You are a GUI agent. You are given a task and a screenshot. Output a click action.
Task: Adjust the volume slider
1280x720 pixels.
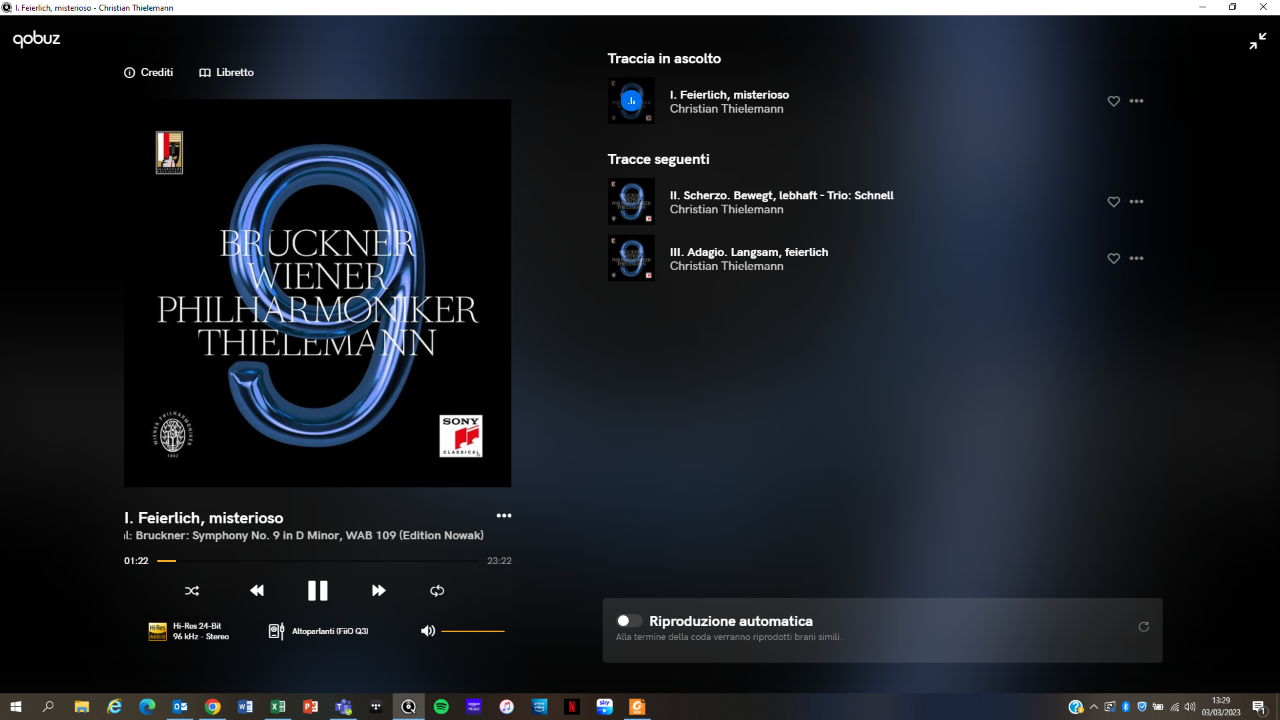coord(473,631)
